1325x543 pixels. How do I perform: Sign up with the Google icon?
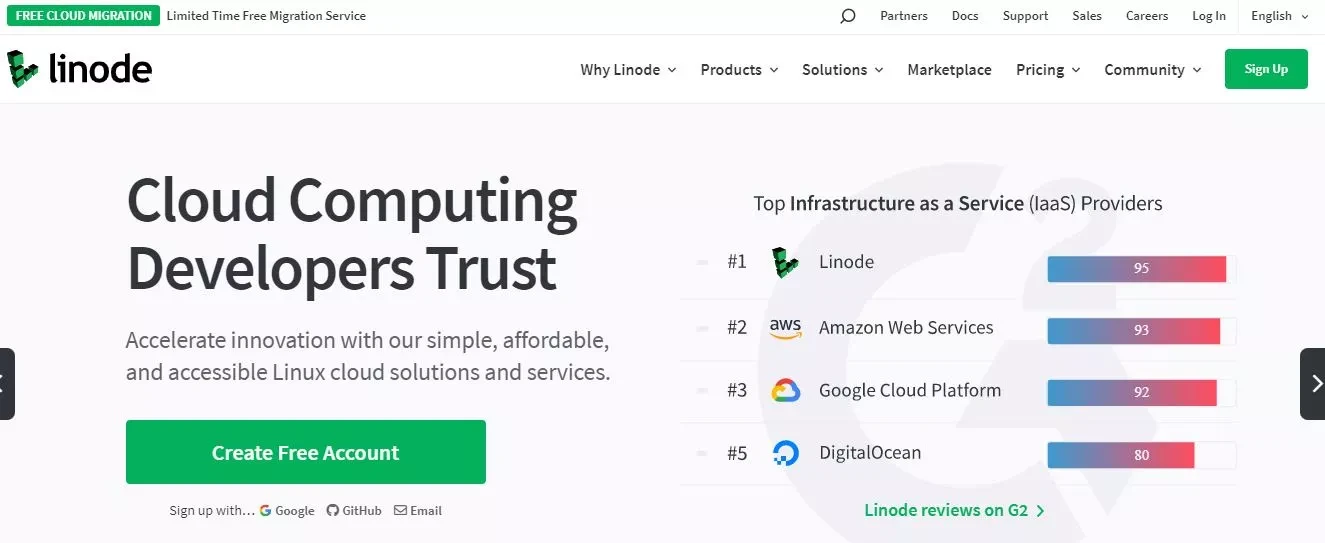265,510
